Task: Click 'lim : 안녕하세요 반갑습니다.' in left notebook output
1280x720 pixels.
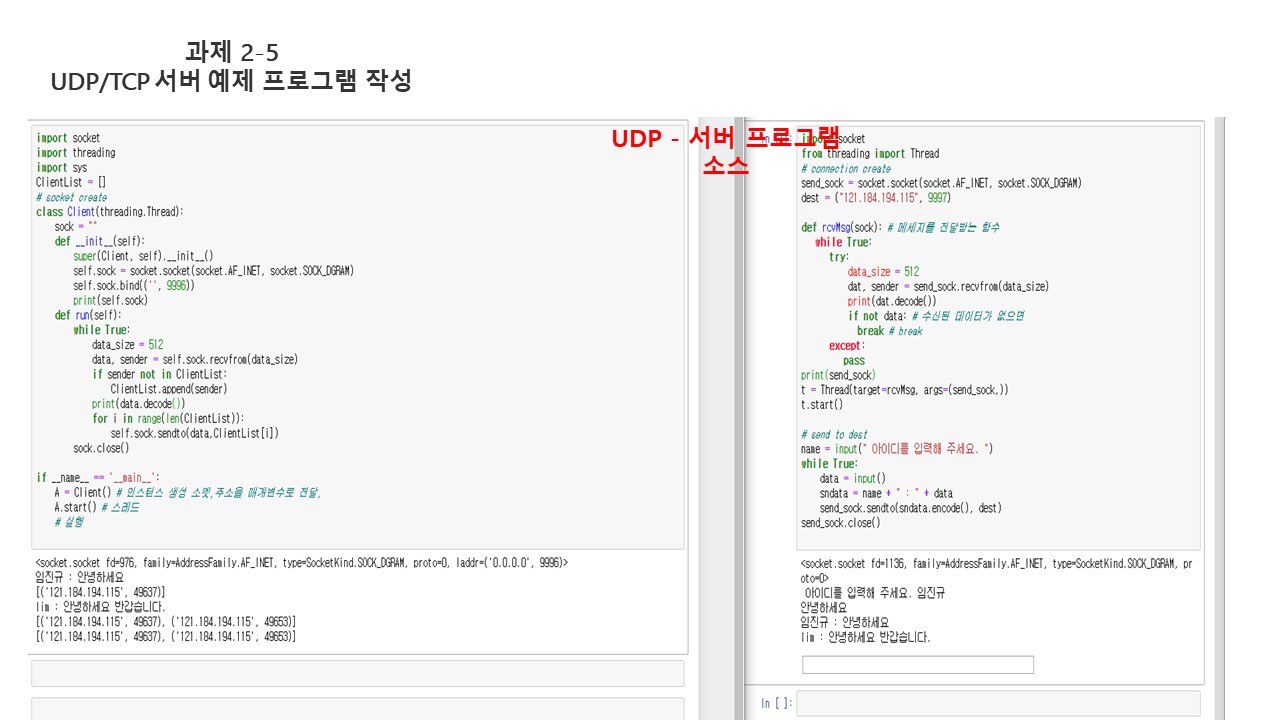Action: (100, 607)
